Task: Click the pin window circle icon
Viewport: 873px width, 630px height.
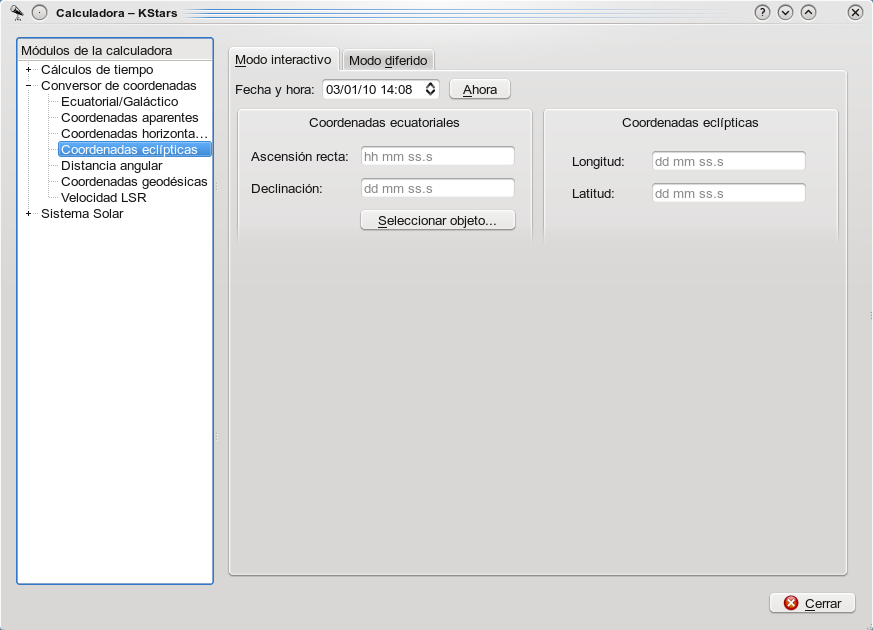Action: [39, 13]
